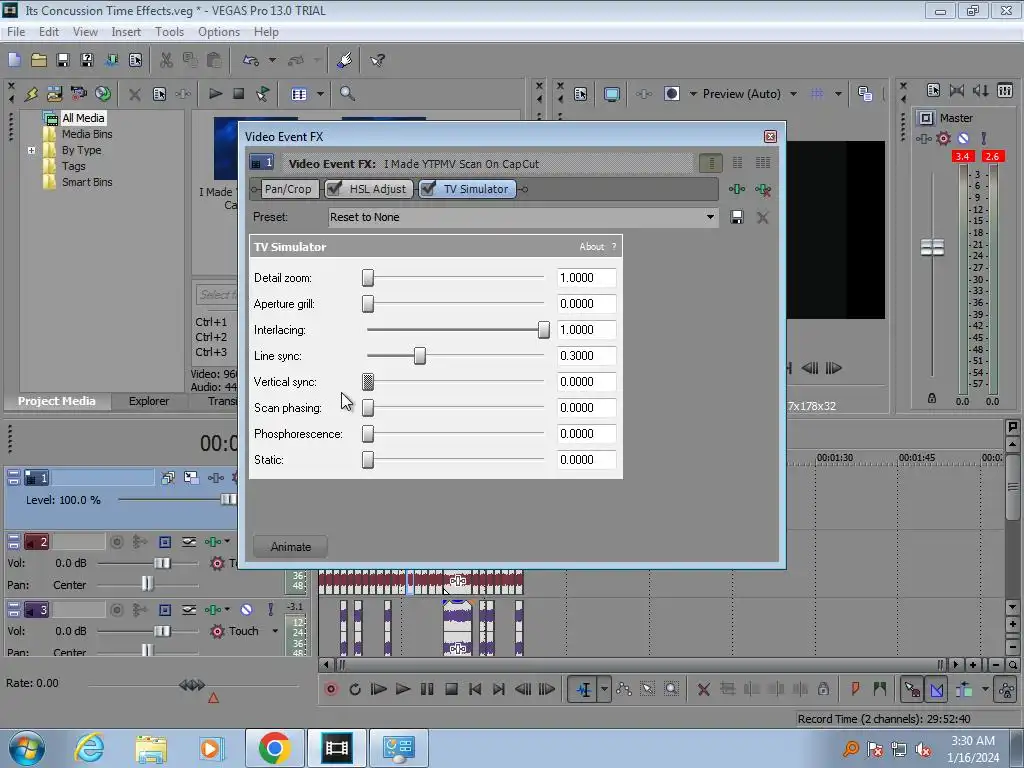Click the Go to Start icon
Screen dimensions: 1024x768
pyautogui.click(x=475, y=689)
